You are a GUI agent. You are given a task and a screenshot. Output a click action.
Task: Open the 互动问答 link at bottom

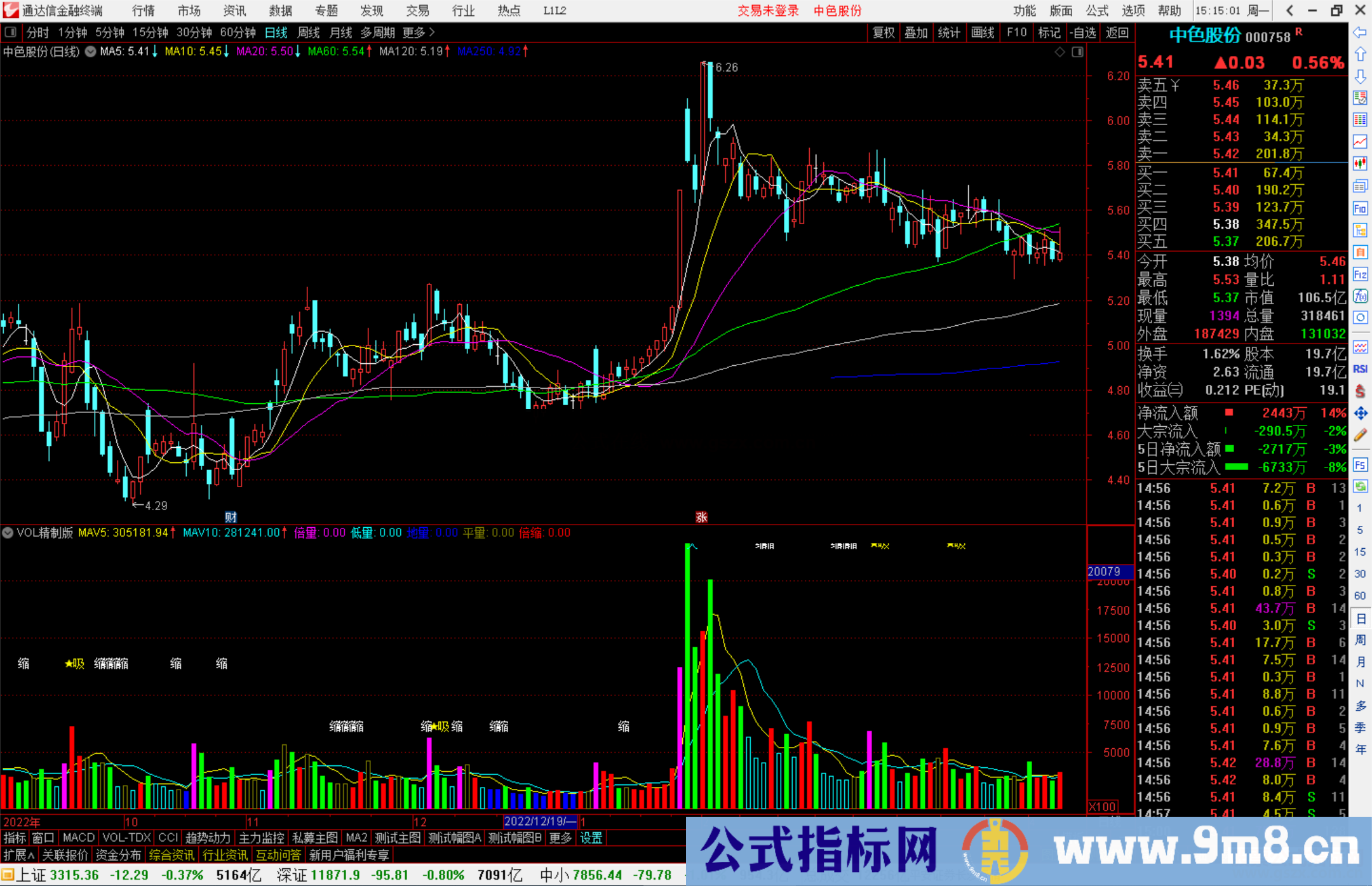point(278,855)
